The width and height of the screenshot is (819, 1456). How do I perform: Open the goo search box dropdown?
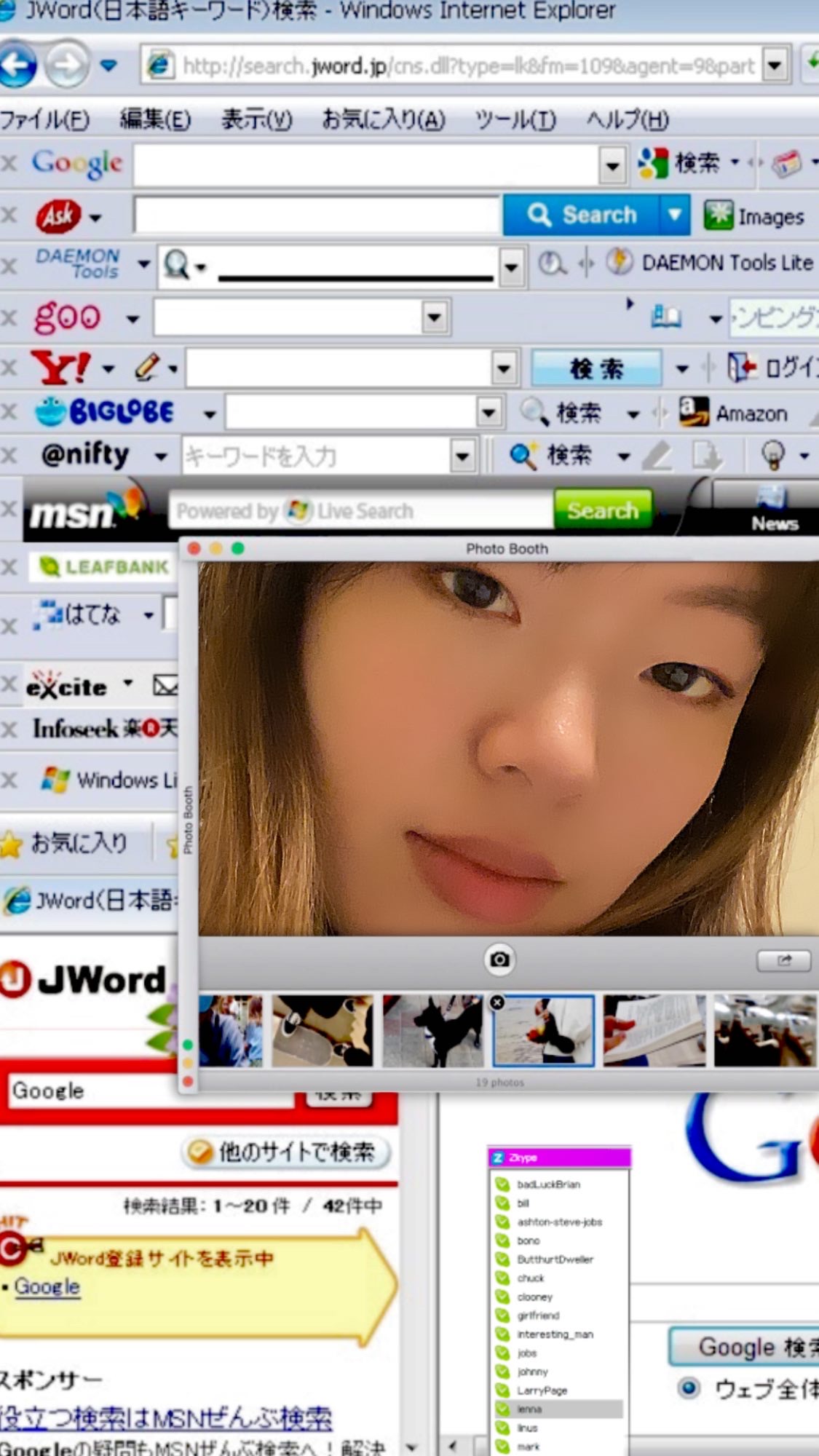click(435, 317)
